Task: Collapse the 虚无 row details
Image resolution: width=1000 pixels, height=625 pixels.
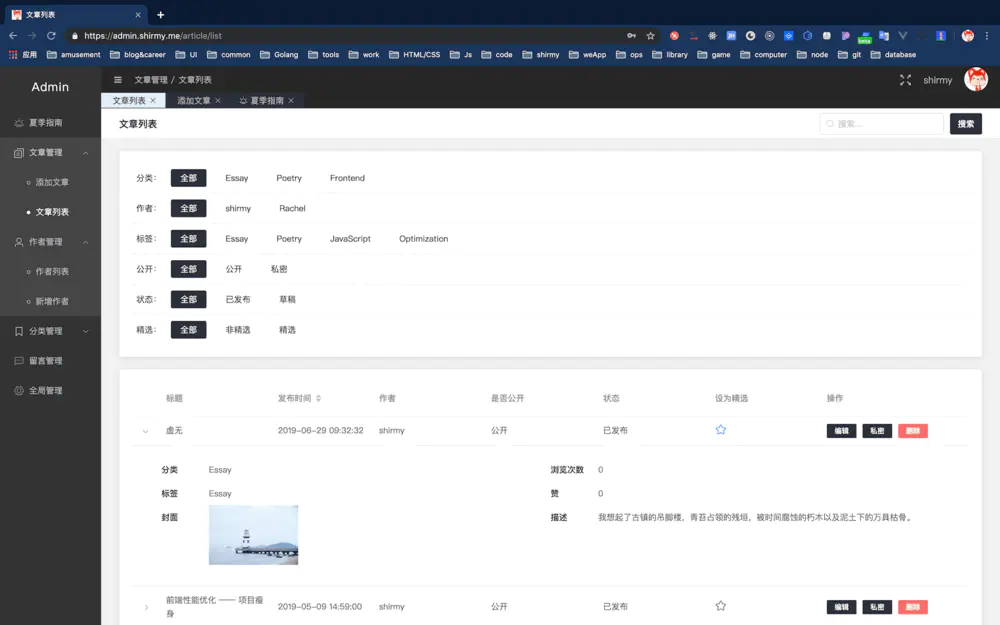Action: 145,431
